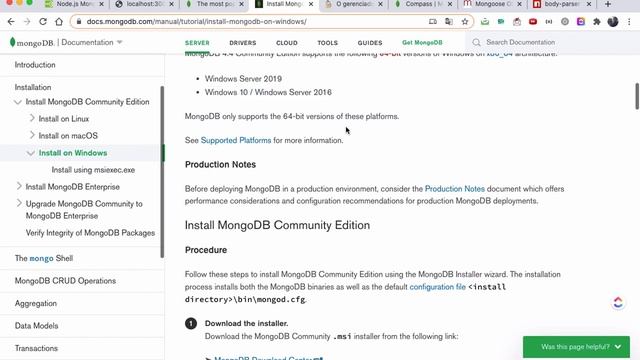Open the Documentation dropdown arrow
Viewport: 640px width, 360px height.
(x=120, y=42)
